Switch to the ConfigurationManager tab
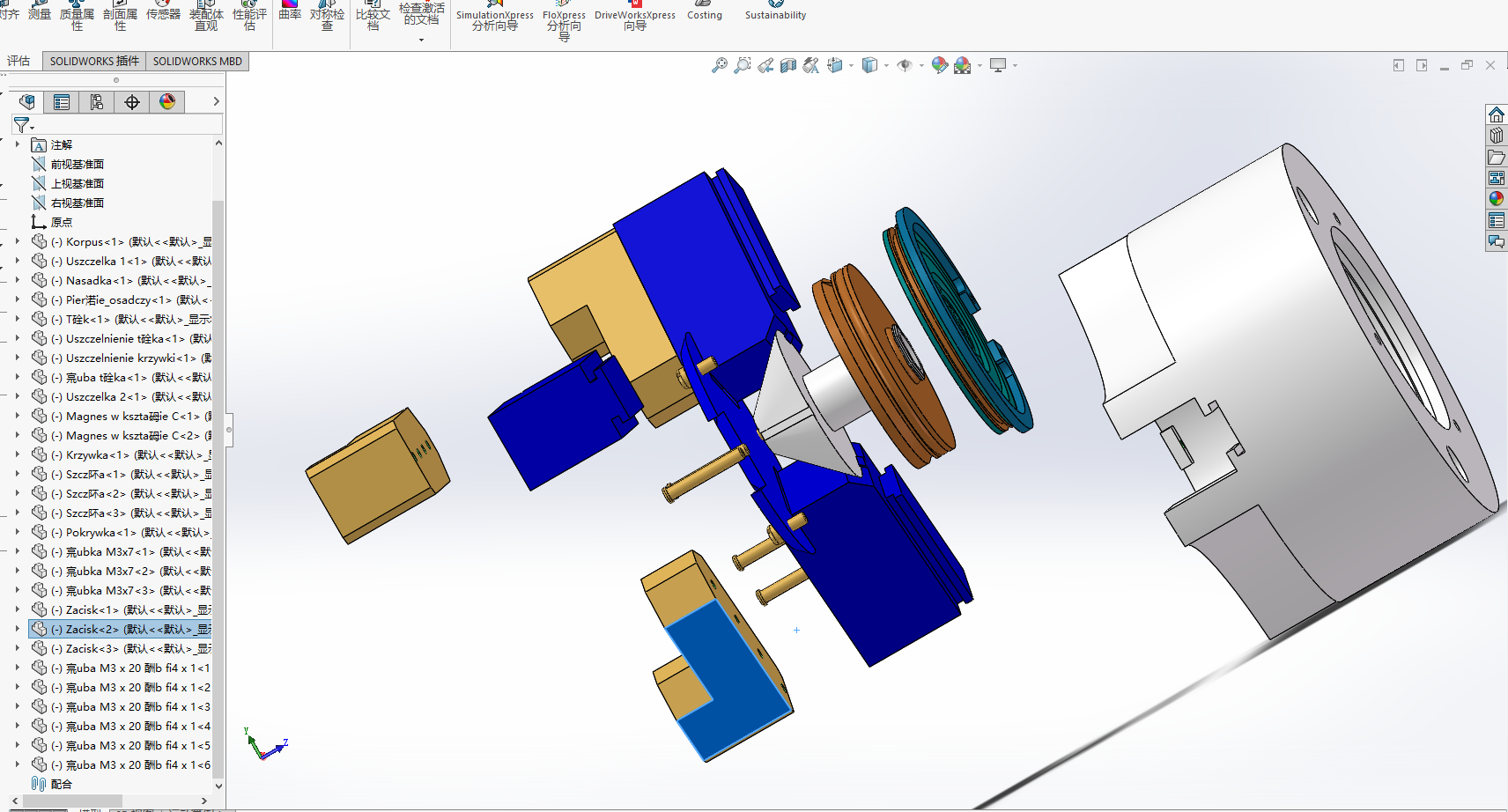1508x812 pixels. [x=97, y=102]
